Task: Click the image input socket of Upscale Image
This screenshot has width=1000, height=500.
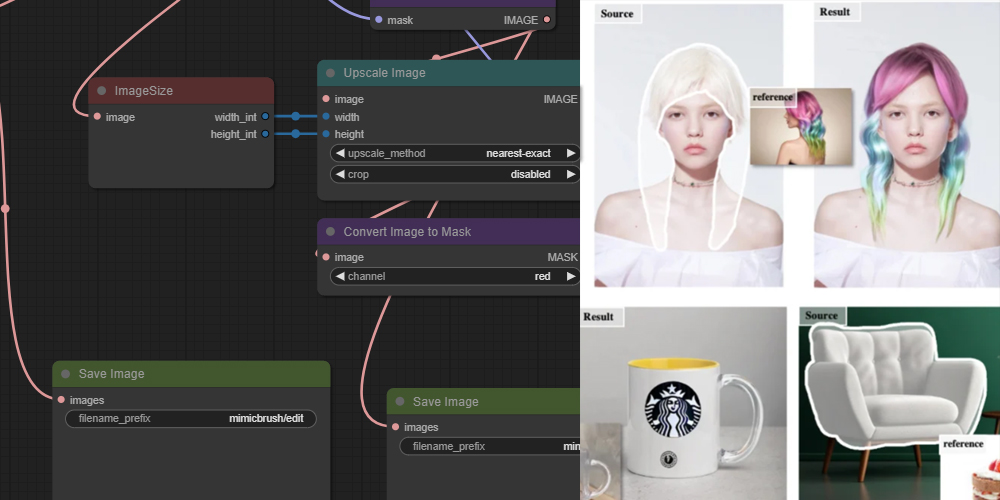Action: coord(326,99)
